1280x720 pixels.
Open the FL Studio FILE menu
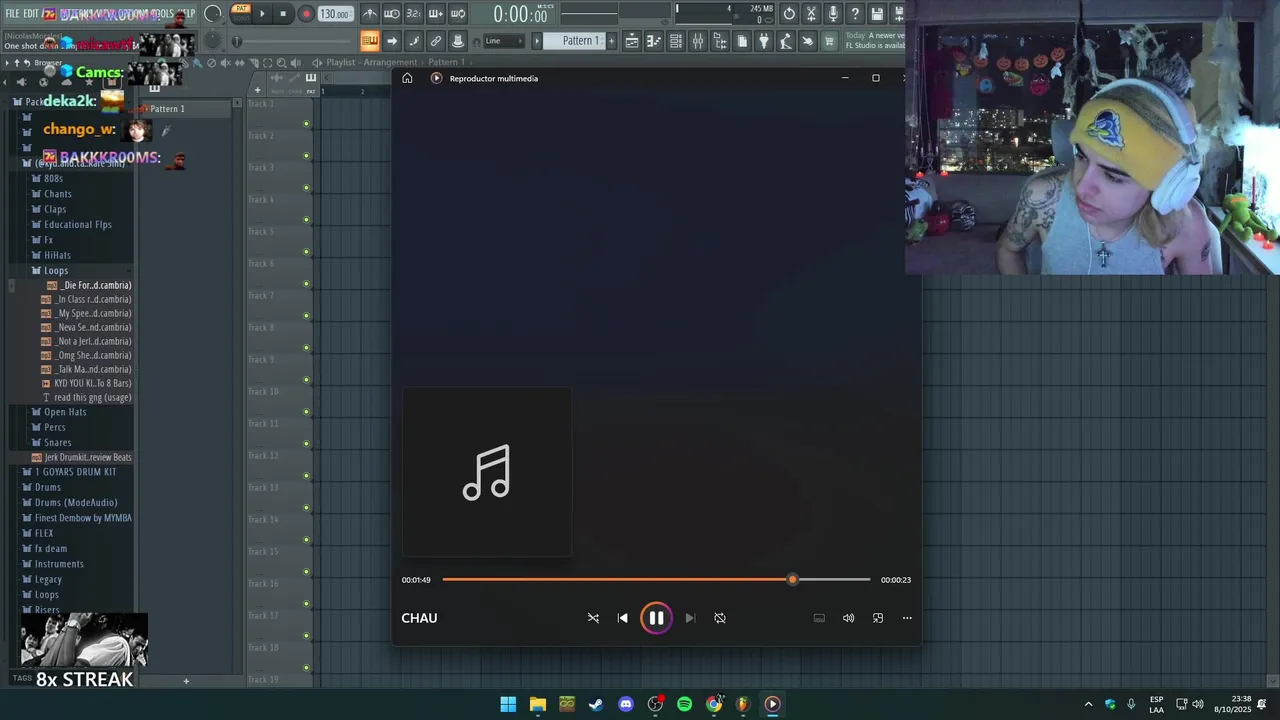12,14
